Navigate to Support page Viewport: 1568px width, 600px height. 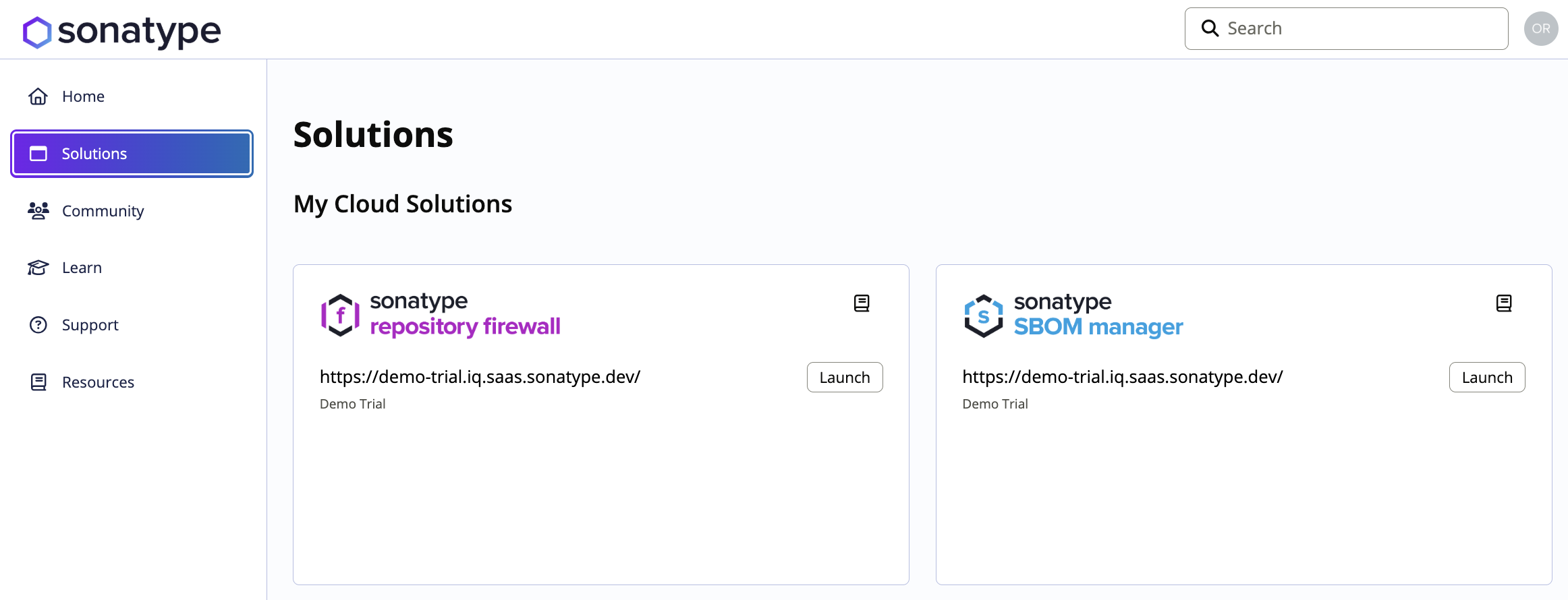pos(132,325)
